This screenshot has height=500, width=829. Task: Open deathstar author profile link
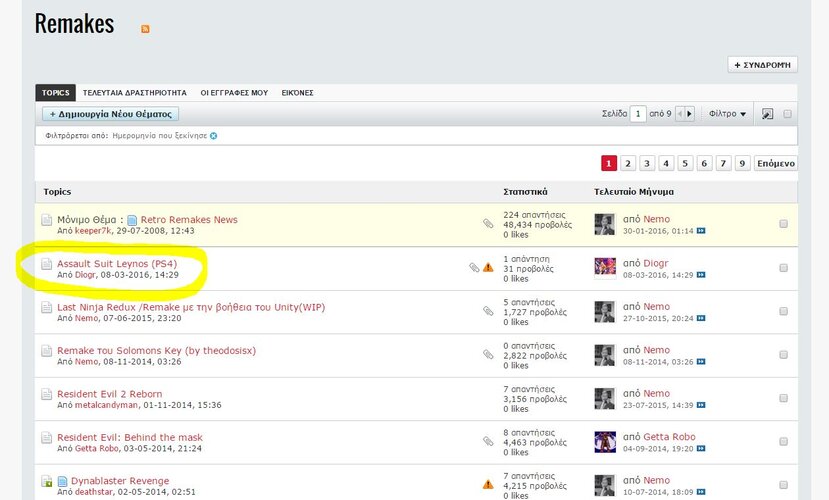tap(94, 492)
